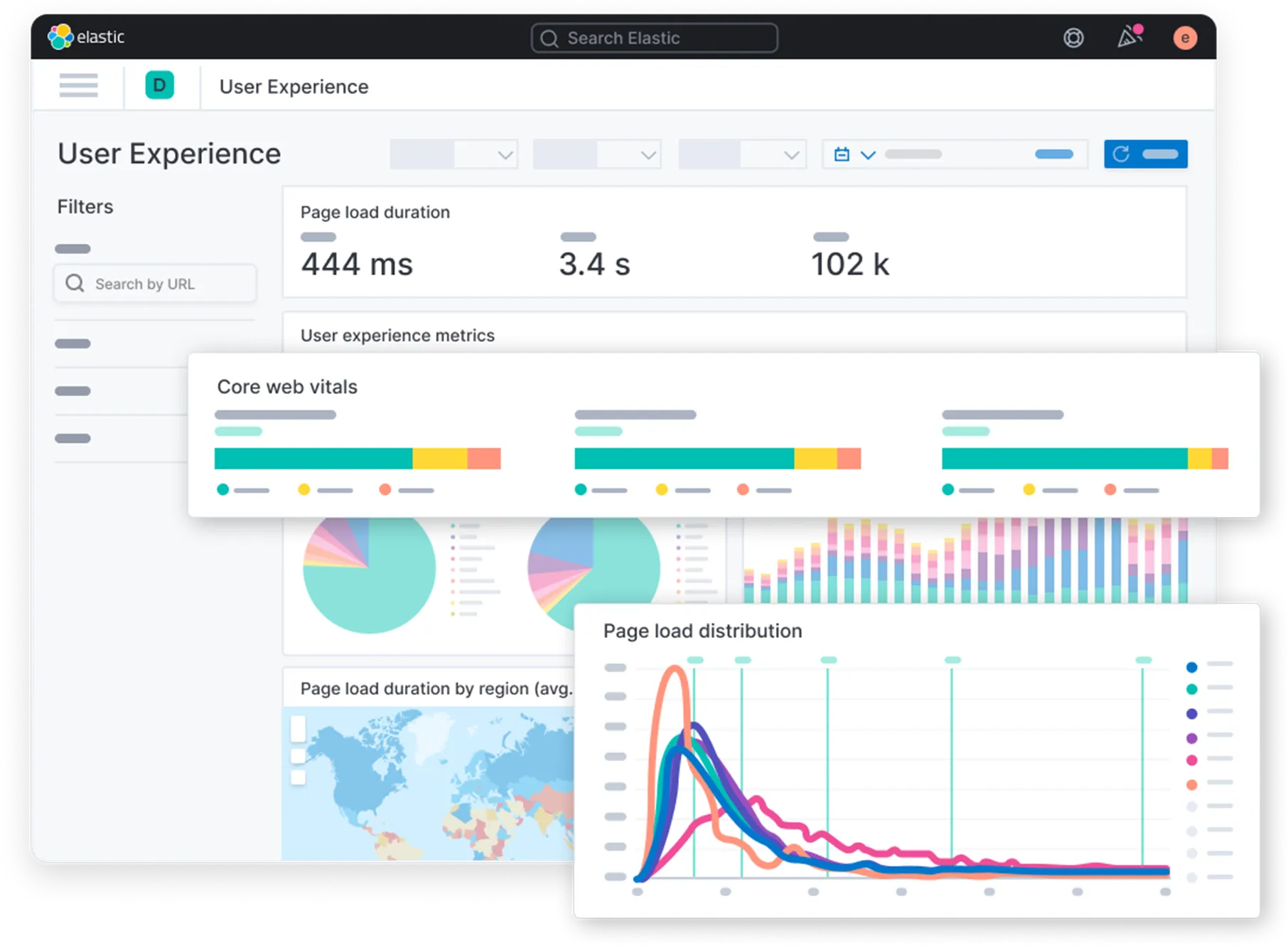Screen dimensions: 1288x948
Task: Toggle the orange series in distribution legend
Action: [1192, 784]
